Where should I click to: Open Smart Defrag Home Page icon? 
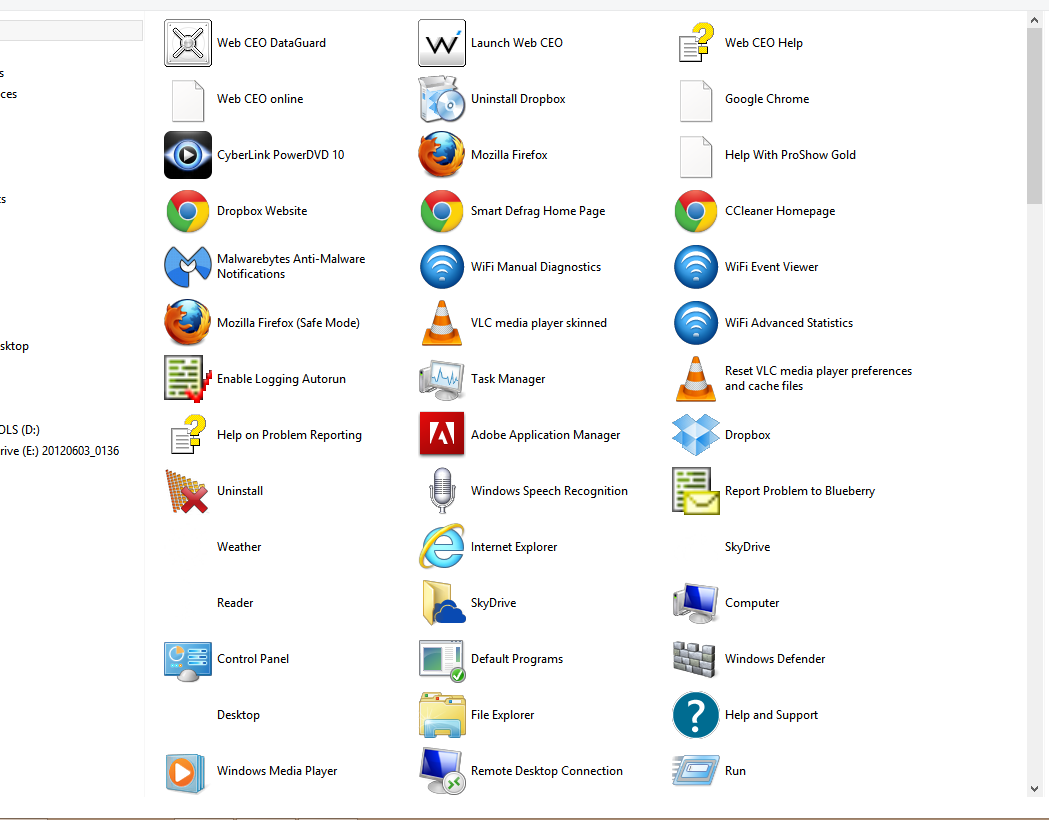(x=442, y=211)
